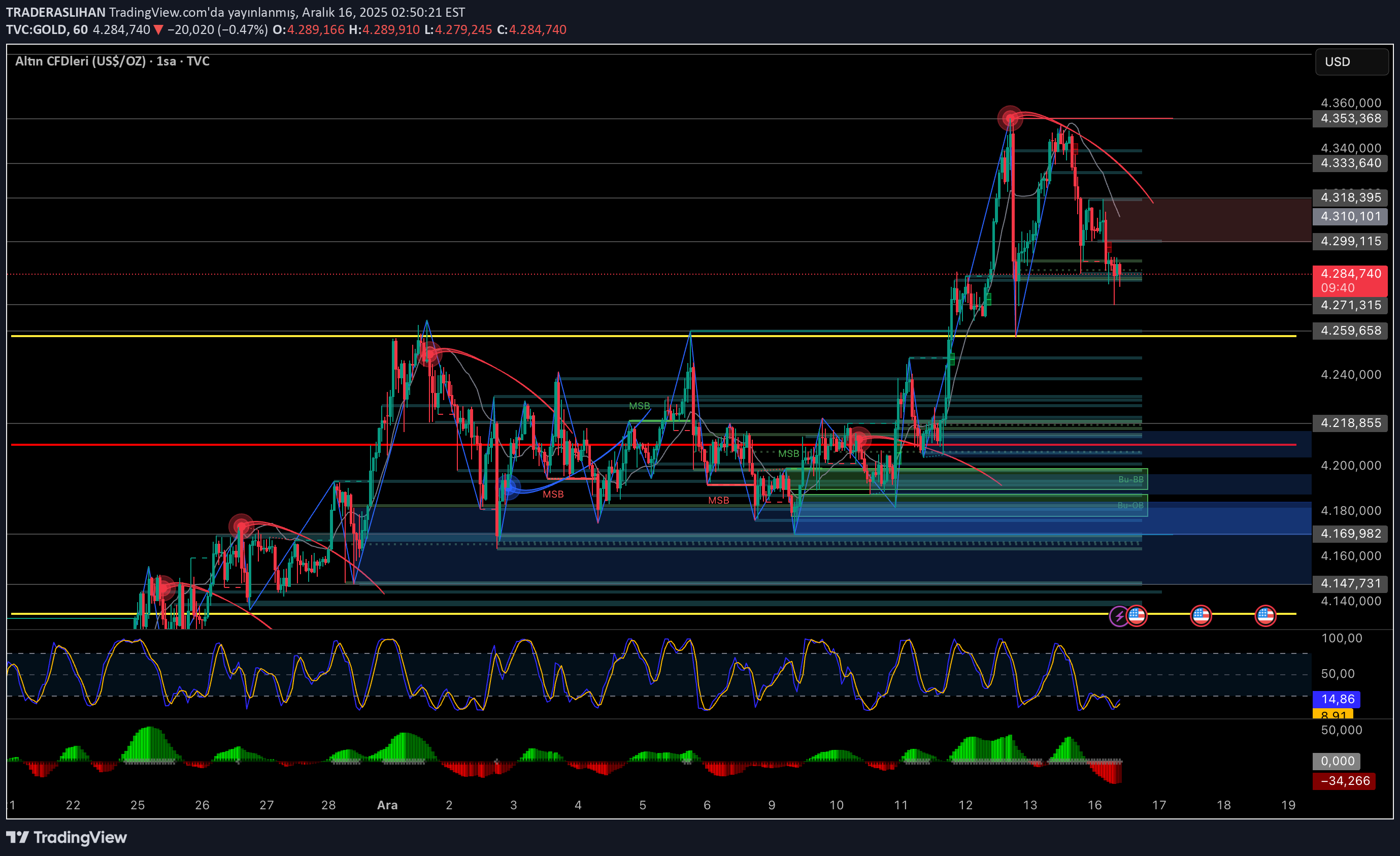Click the TradingView logo at bottom left
1400x856 pixels.
66,837
